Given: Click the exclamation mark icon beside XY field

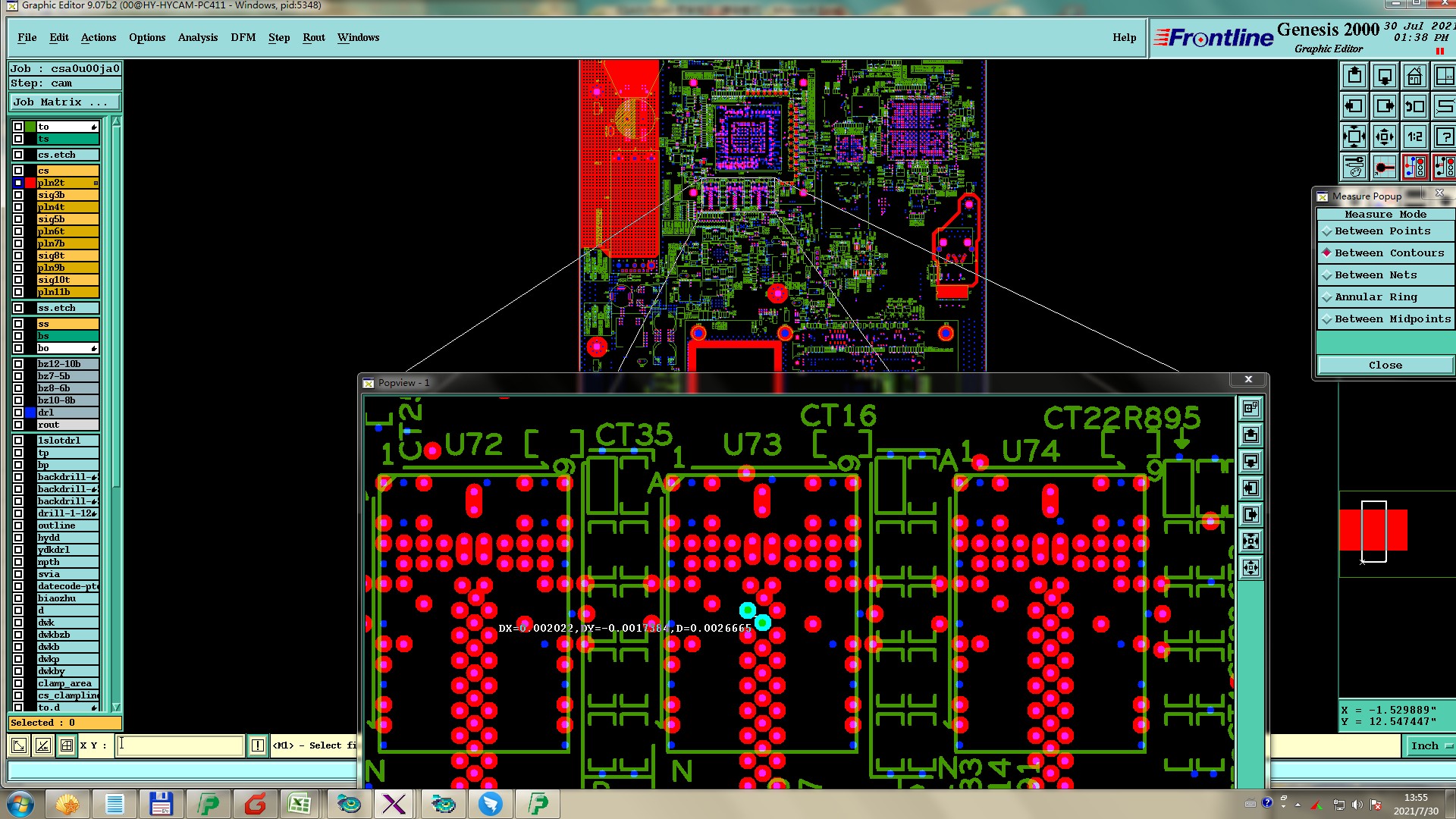Looking at the screenshot, I should click(258, 745).
